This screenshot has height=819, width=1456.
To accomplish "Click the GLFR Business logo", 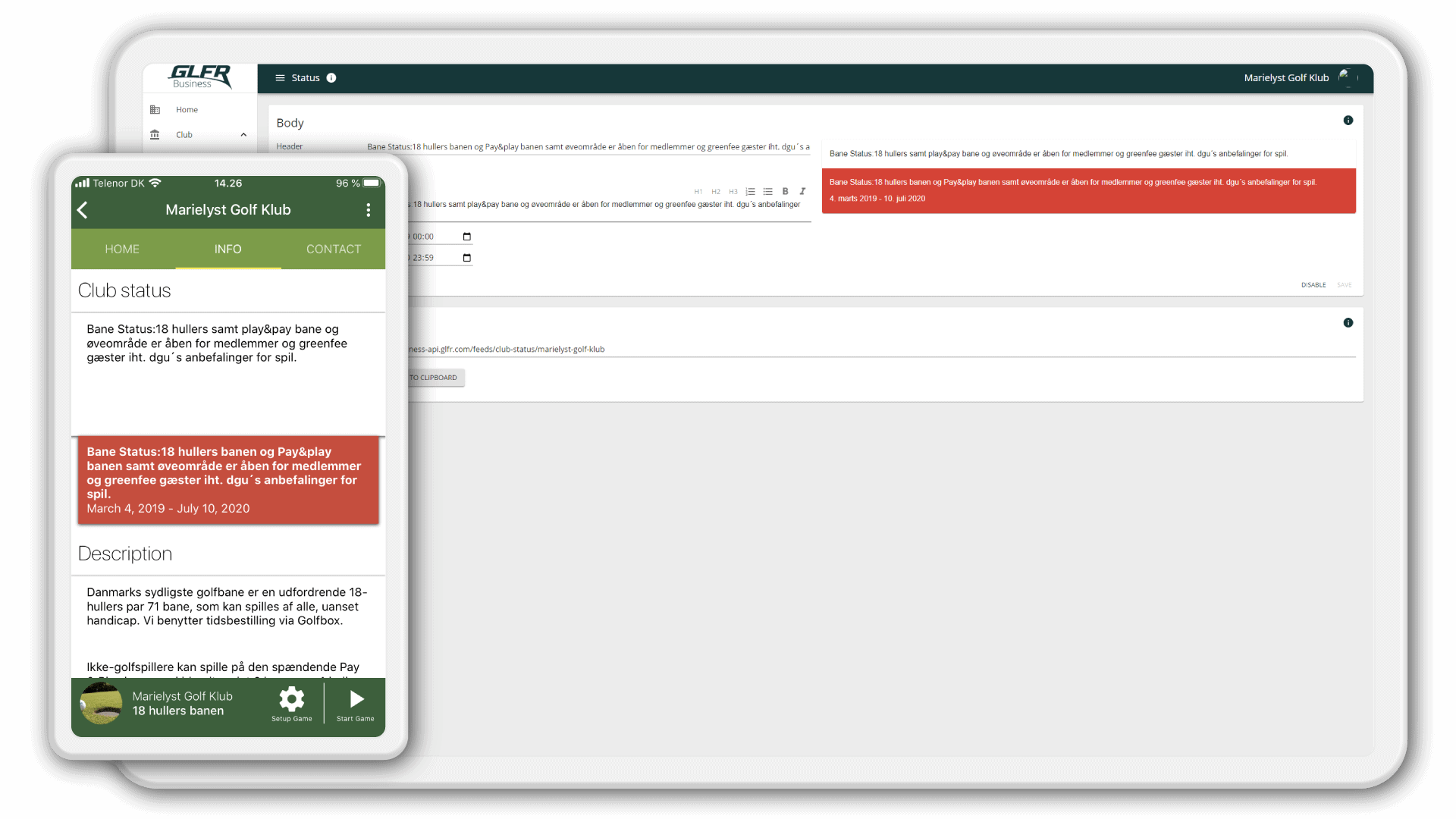I will (x=200, y=77).
